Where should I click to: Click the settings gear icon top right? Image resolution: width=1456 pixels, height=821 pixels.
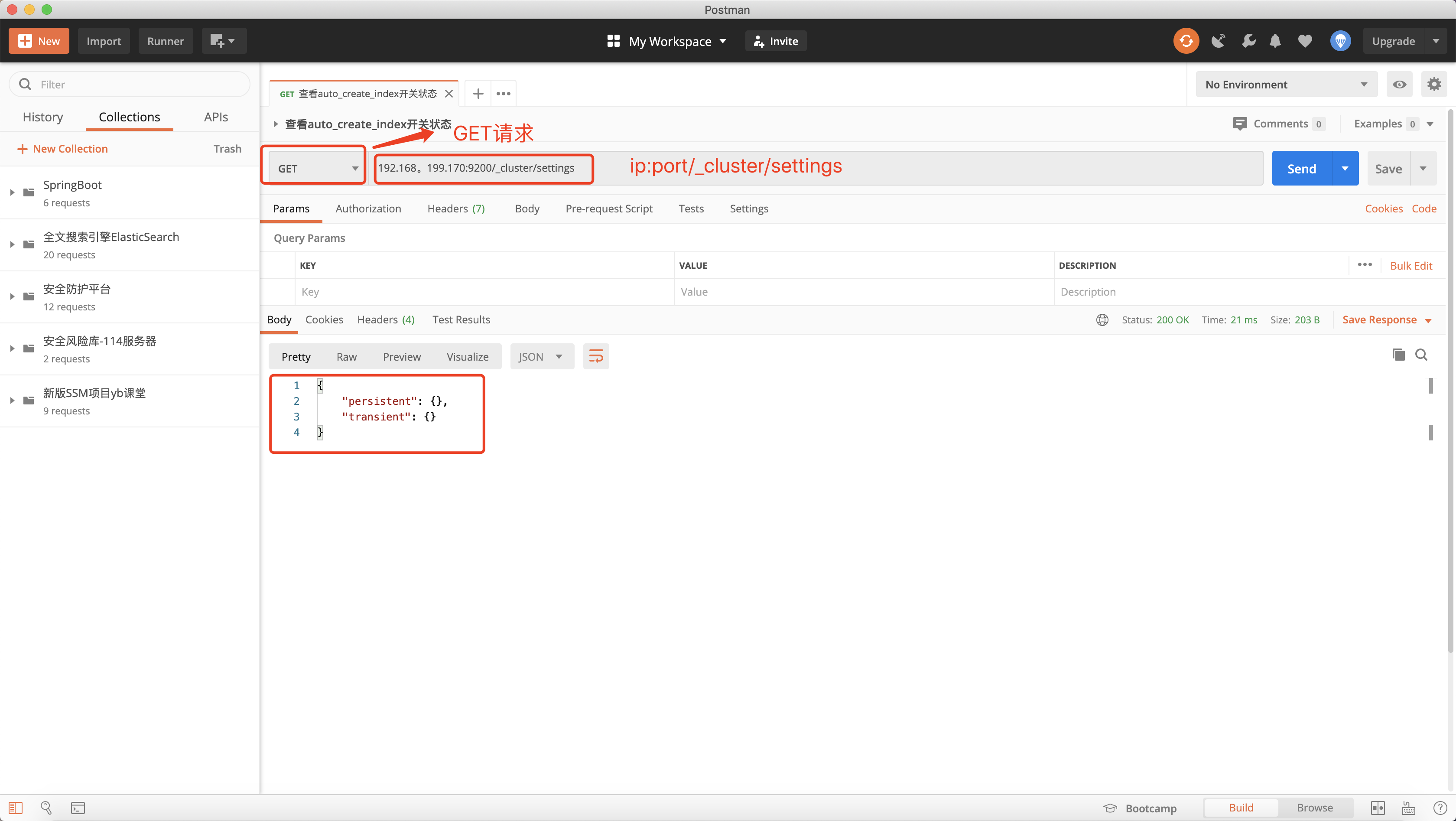[1434, 84]
